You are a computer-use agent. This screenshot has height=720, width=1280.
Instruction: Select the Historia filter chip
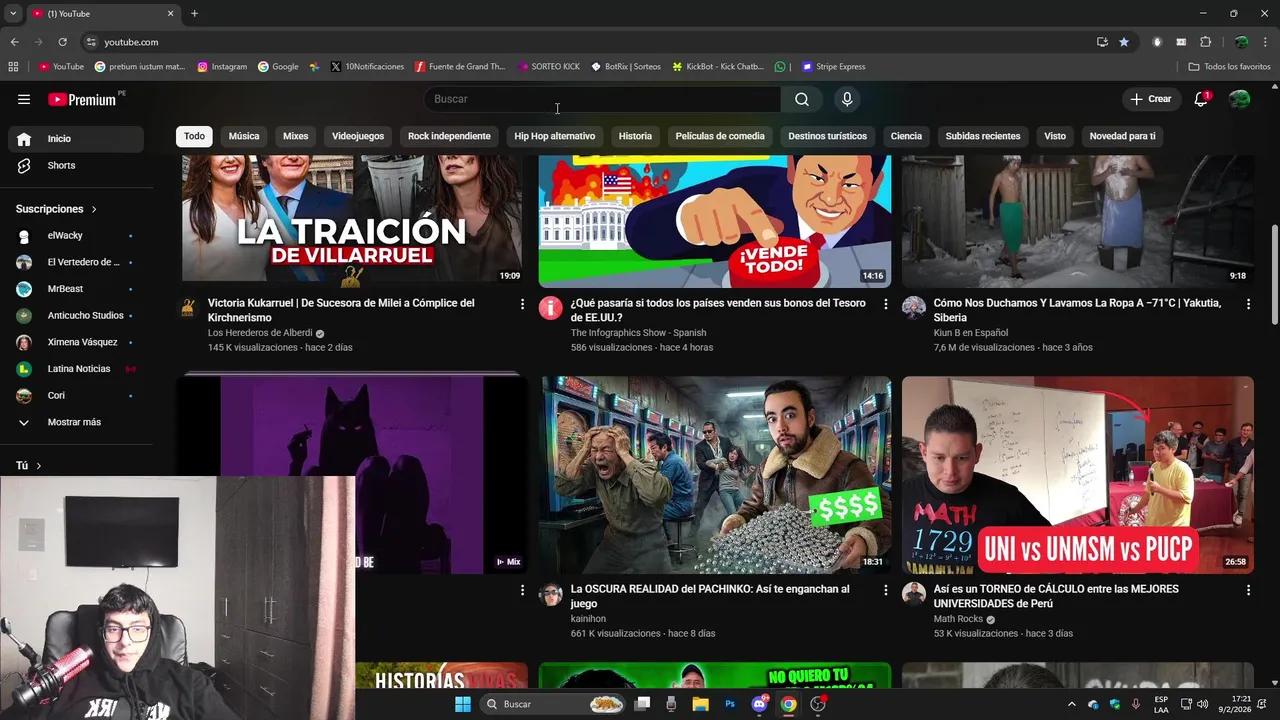pos(635,136)
